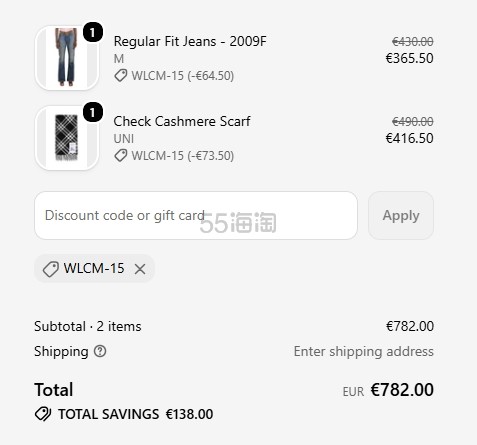Click the tag icon in WLCM-15 chip
This screenshot has width=477, height=445.
(51, 269)
